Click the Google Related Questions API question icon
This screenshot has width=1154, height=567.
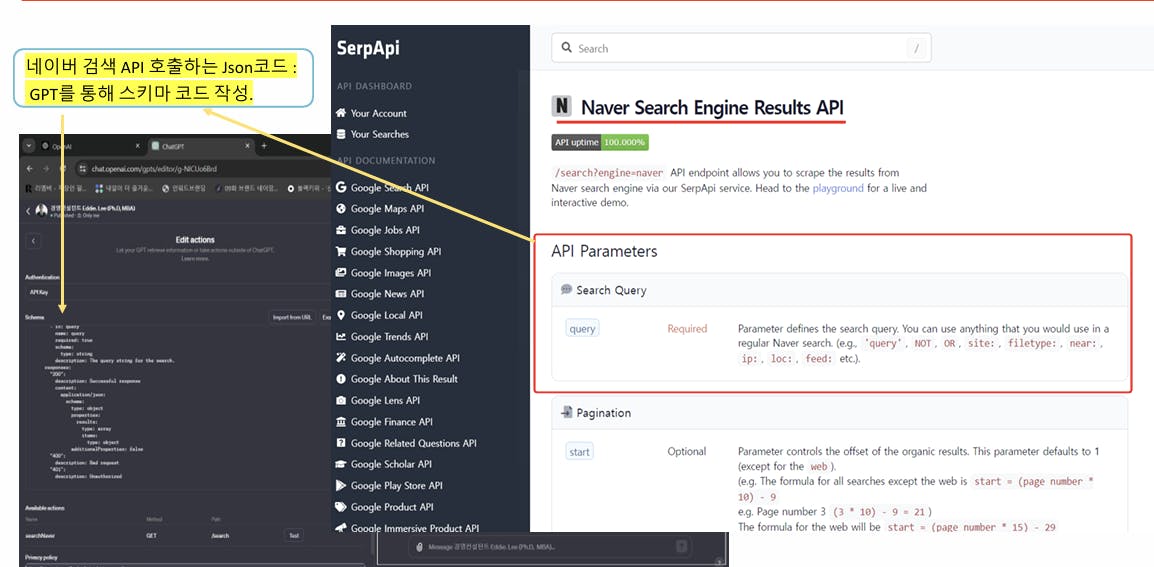point(341,443)
